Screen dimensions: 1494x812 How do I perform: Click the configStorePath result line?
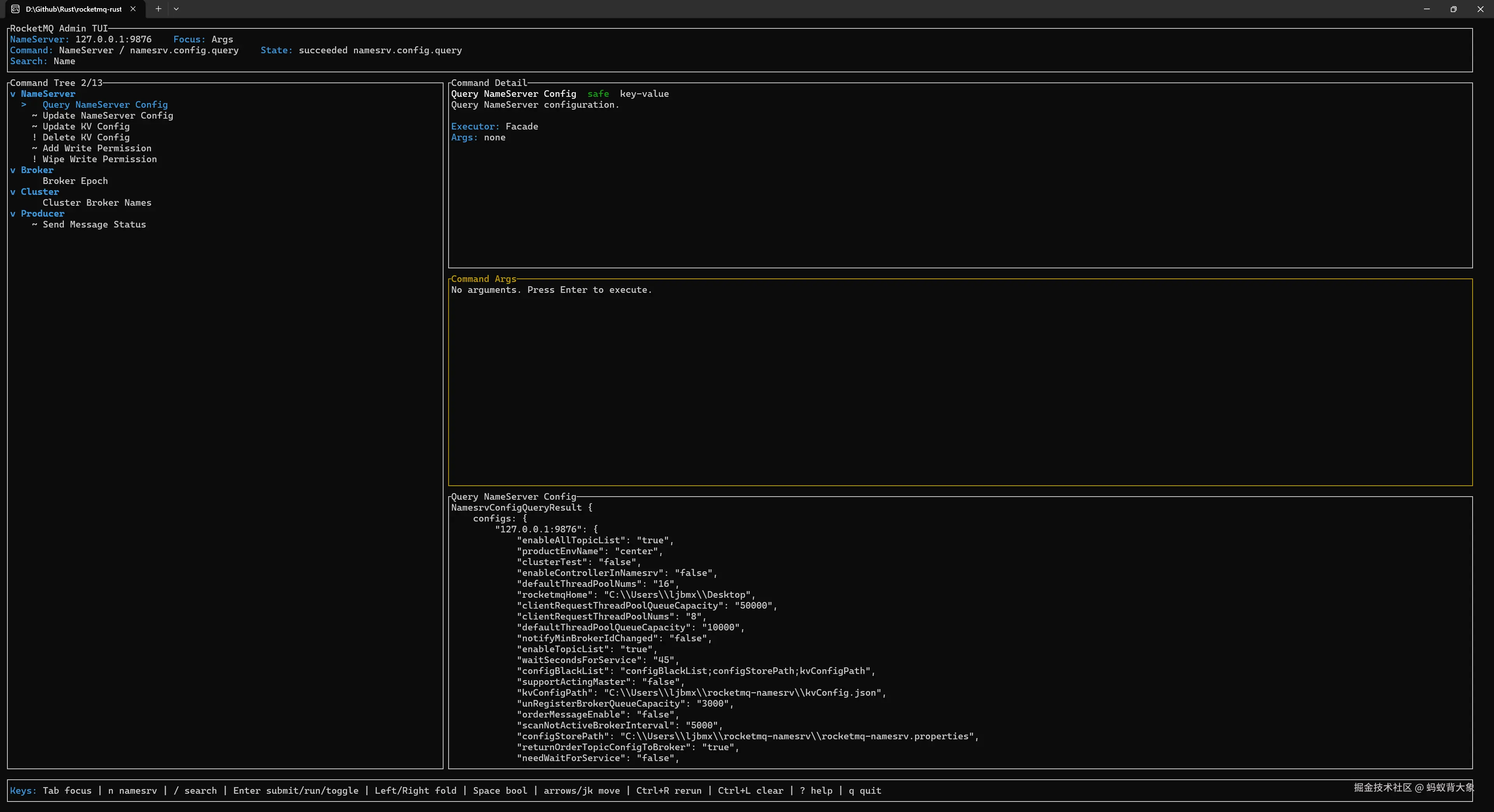748,736
